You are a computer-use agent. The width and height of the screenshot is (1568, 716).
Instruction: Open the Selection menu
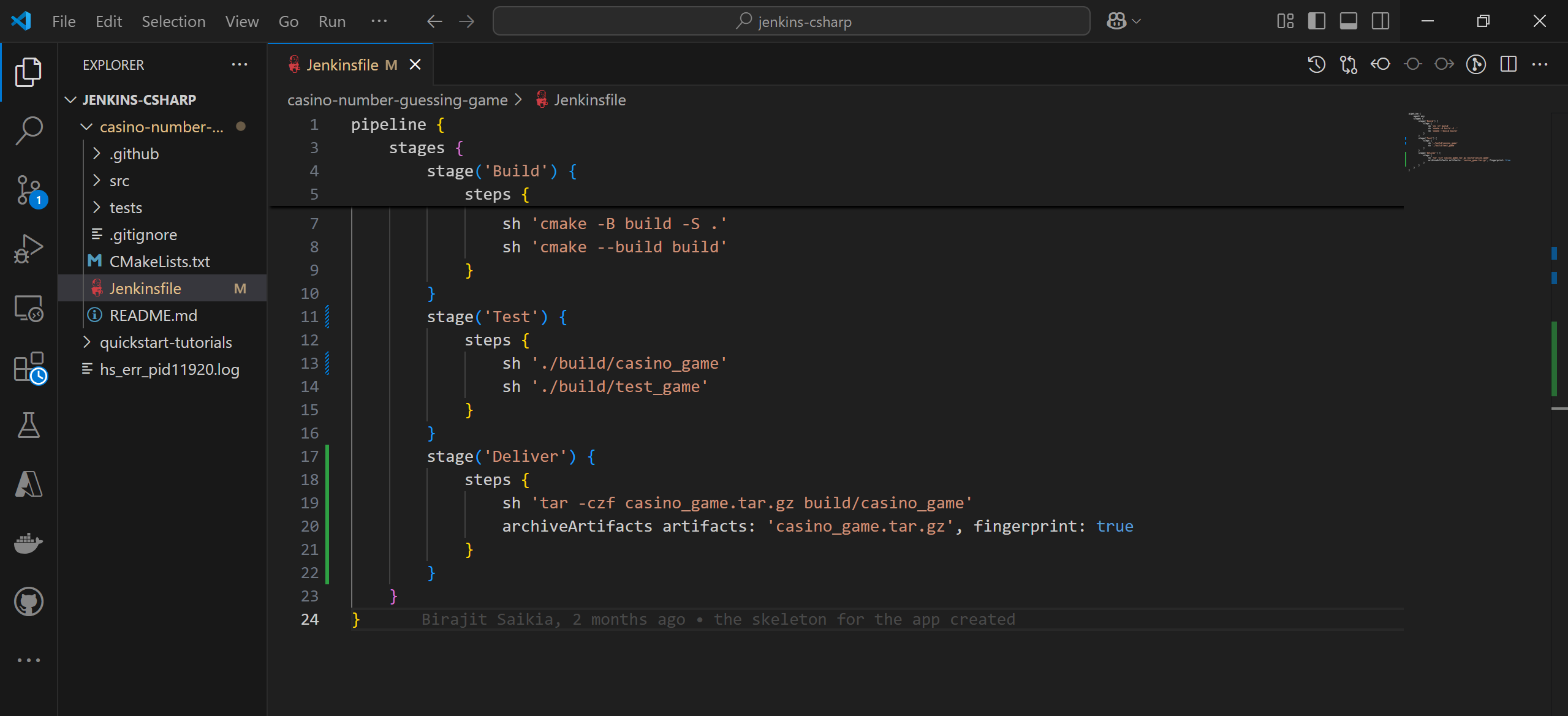(x=173, y=21)
